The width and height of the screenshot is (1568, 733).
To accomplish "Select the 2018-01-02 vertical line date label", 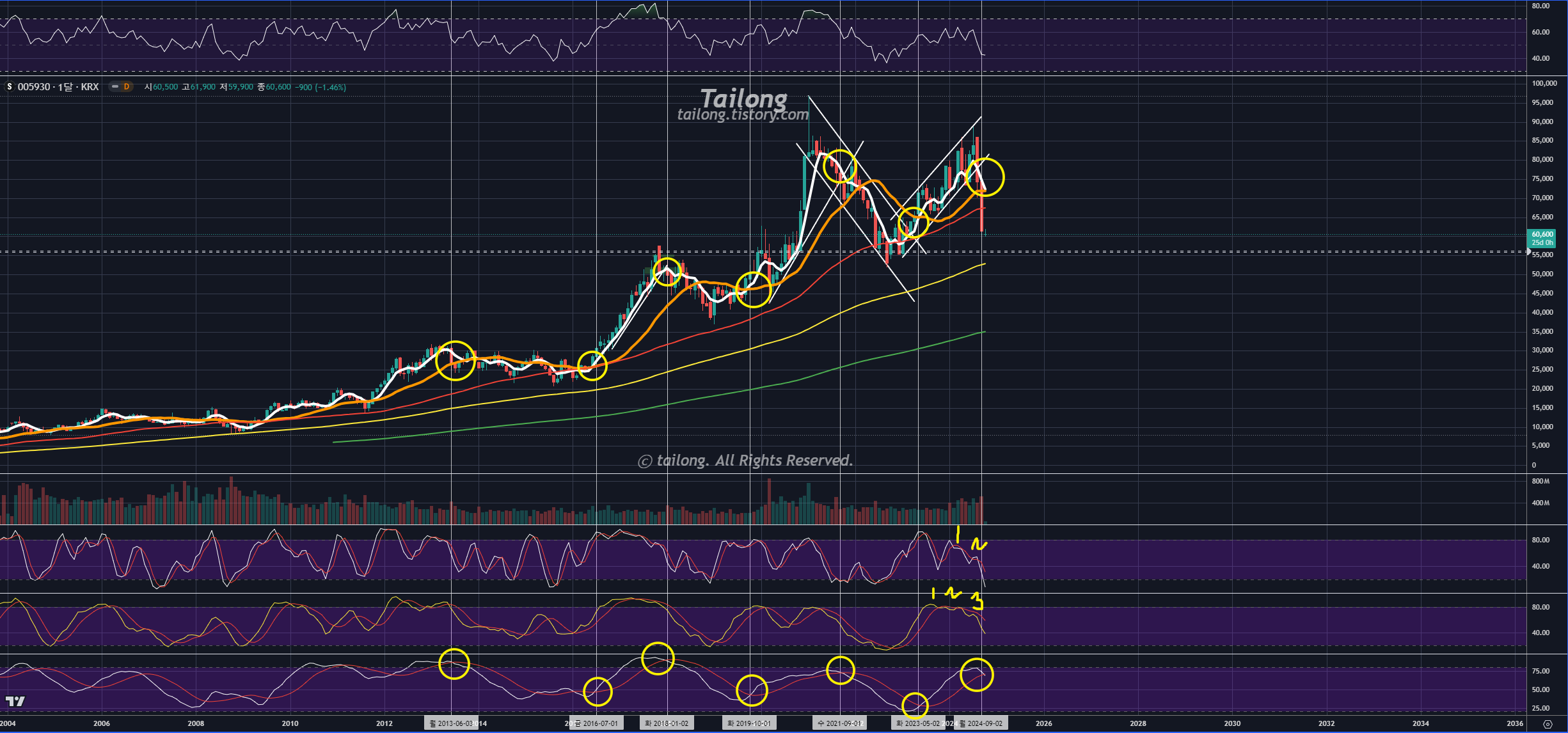I will (667, 723).
